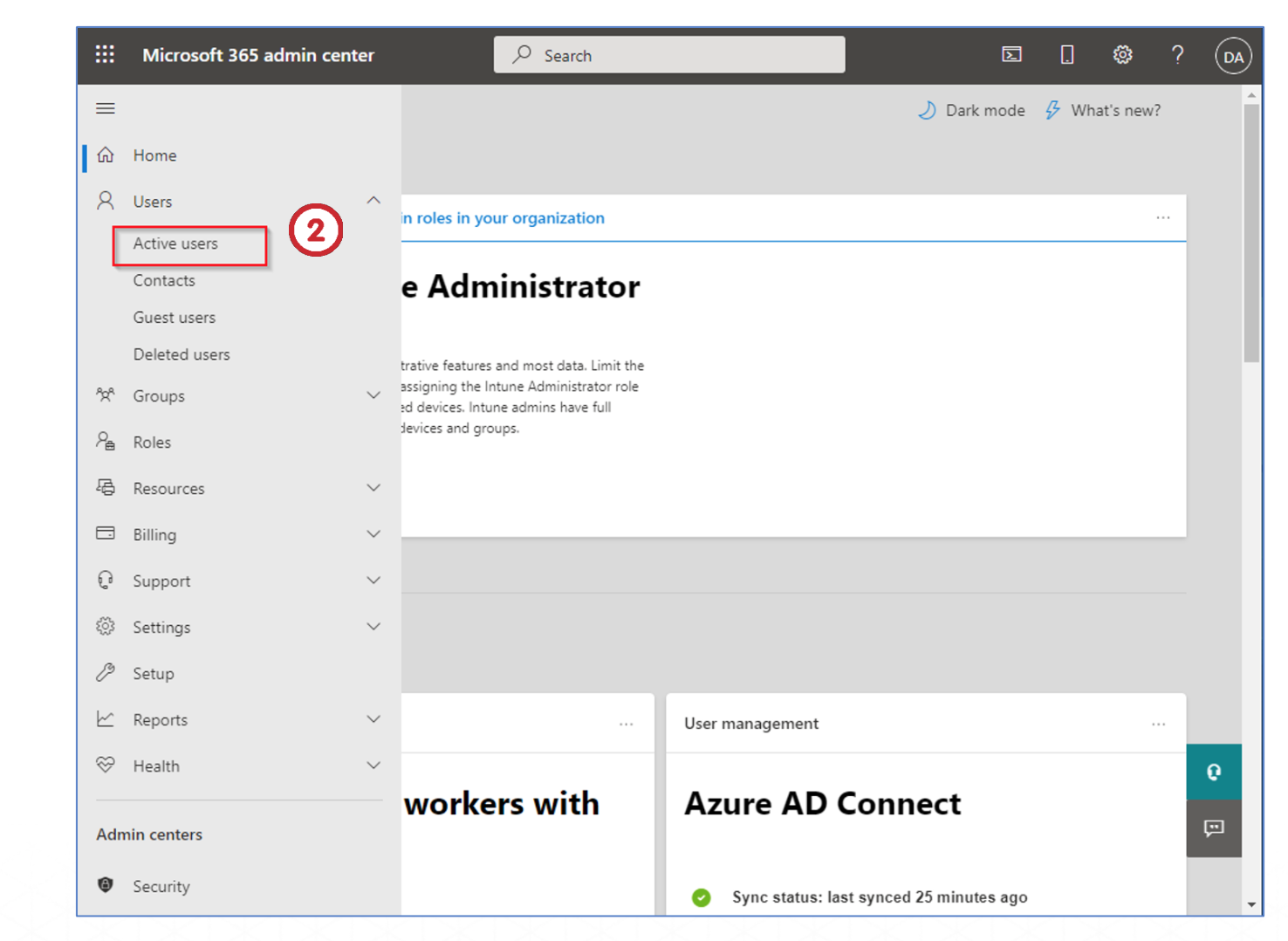The height and width of the screenshot is (941, 1288).
Task: Open Security admin center
Action: point(161,886)
